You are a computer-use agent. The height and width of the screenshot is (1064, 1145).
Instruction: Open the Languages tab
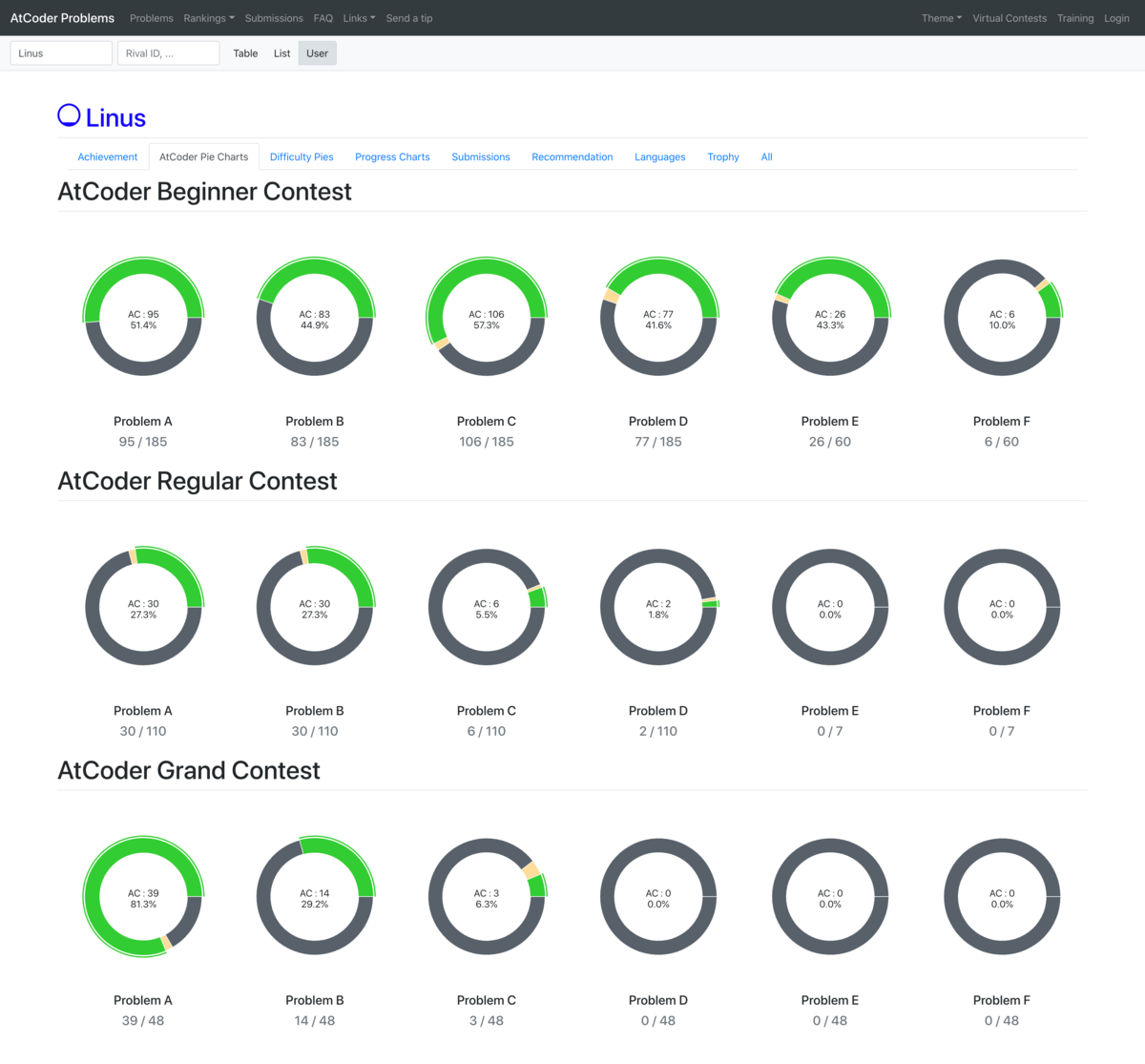click(x=660, y=156)
